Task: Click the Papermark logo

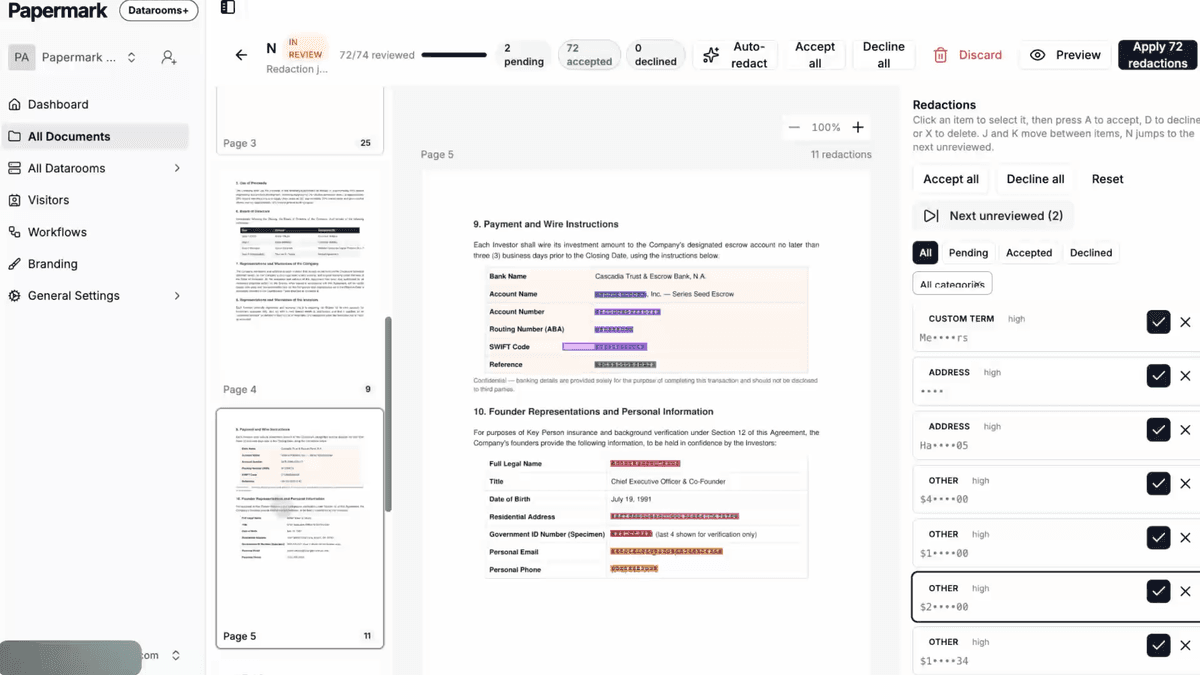Action: point(58,11)
